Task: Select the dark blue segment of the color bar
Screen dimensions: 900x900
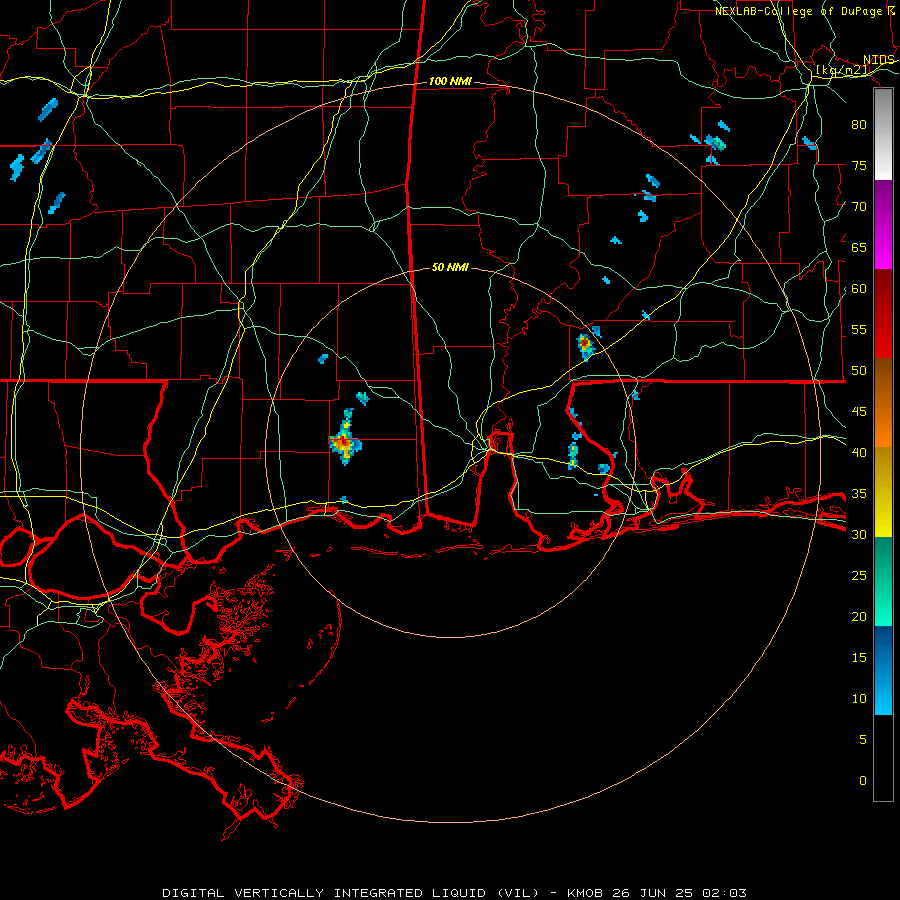Action: [883, 648]
